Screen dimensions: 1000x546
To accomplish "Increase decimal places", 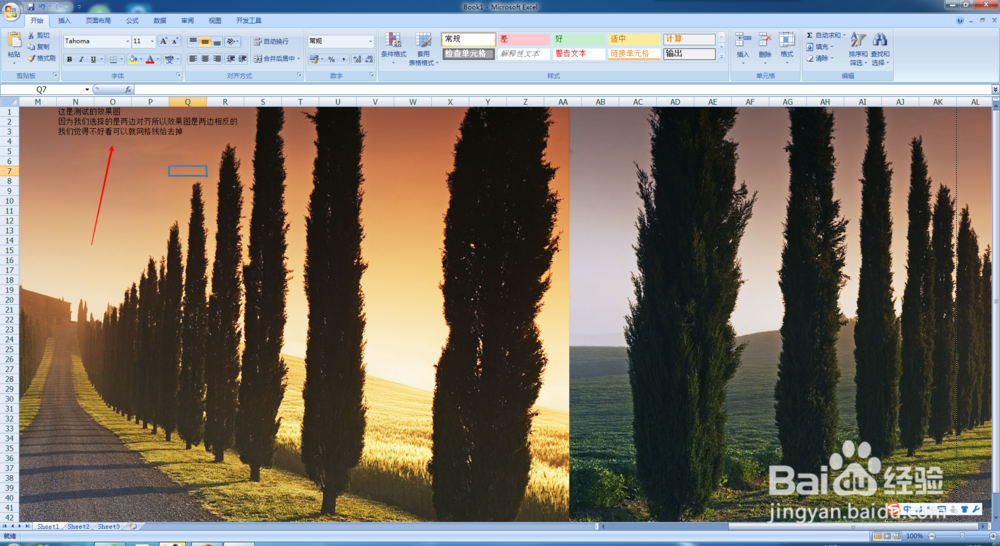I will [357, 59].
